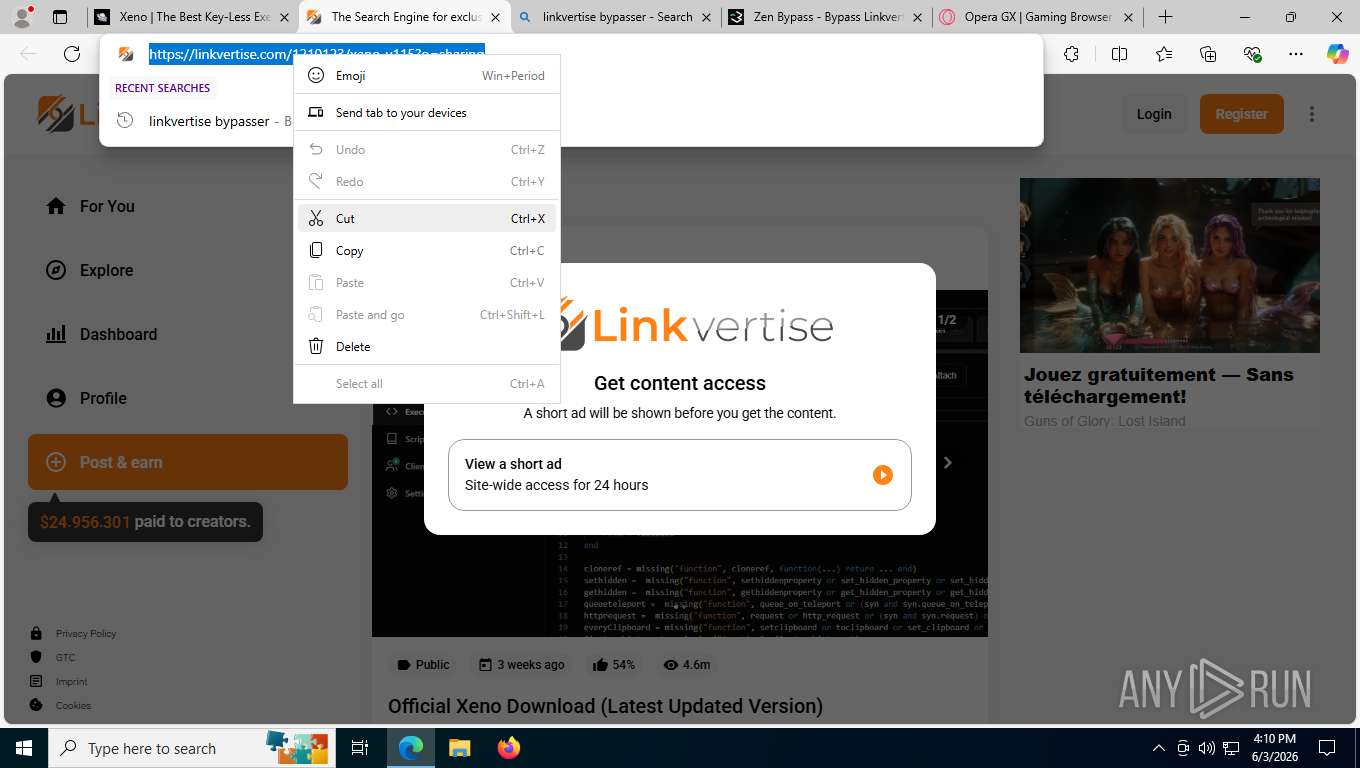Click the selected URL in address bar
This screenshot has height=768, width=1360.
click(x=317, y=54)
